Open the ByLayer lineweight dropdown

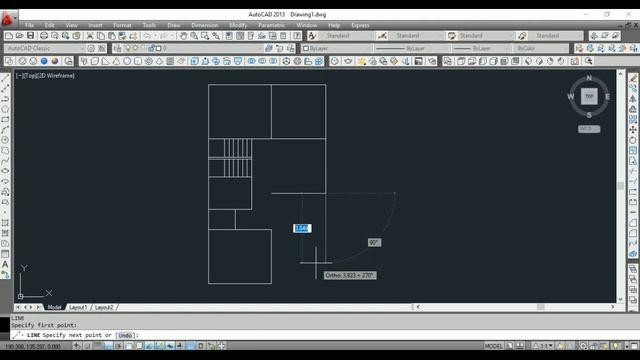pyautogui.click(x=481, y=48)
